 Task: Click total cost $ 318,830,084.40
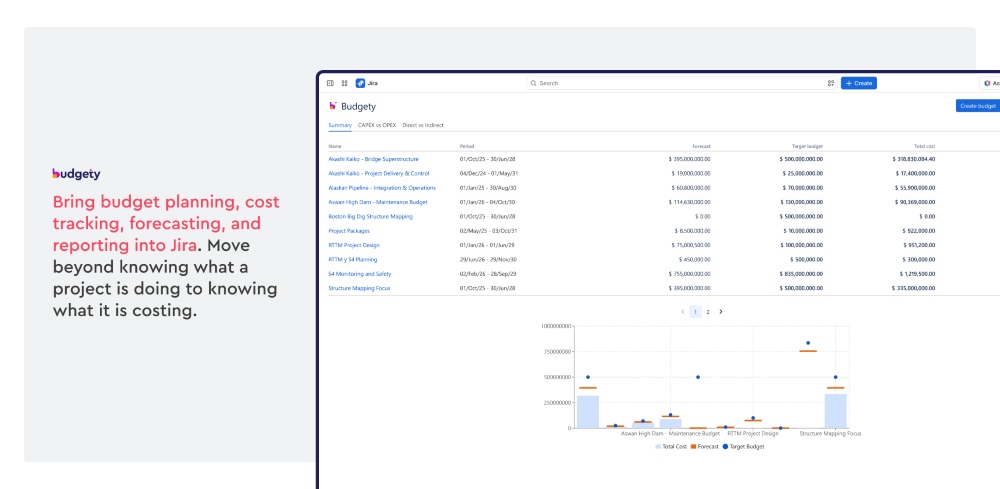pyautogui.click(x=914, y=159)
